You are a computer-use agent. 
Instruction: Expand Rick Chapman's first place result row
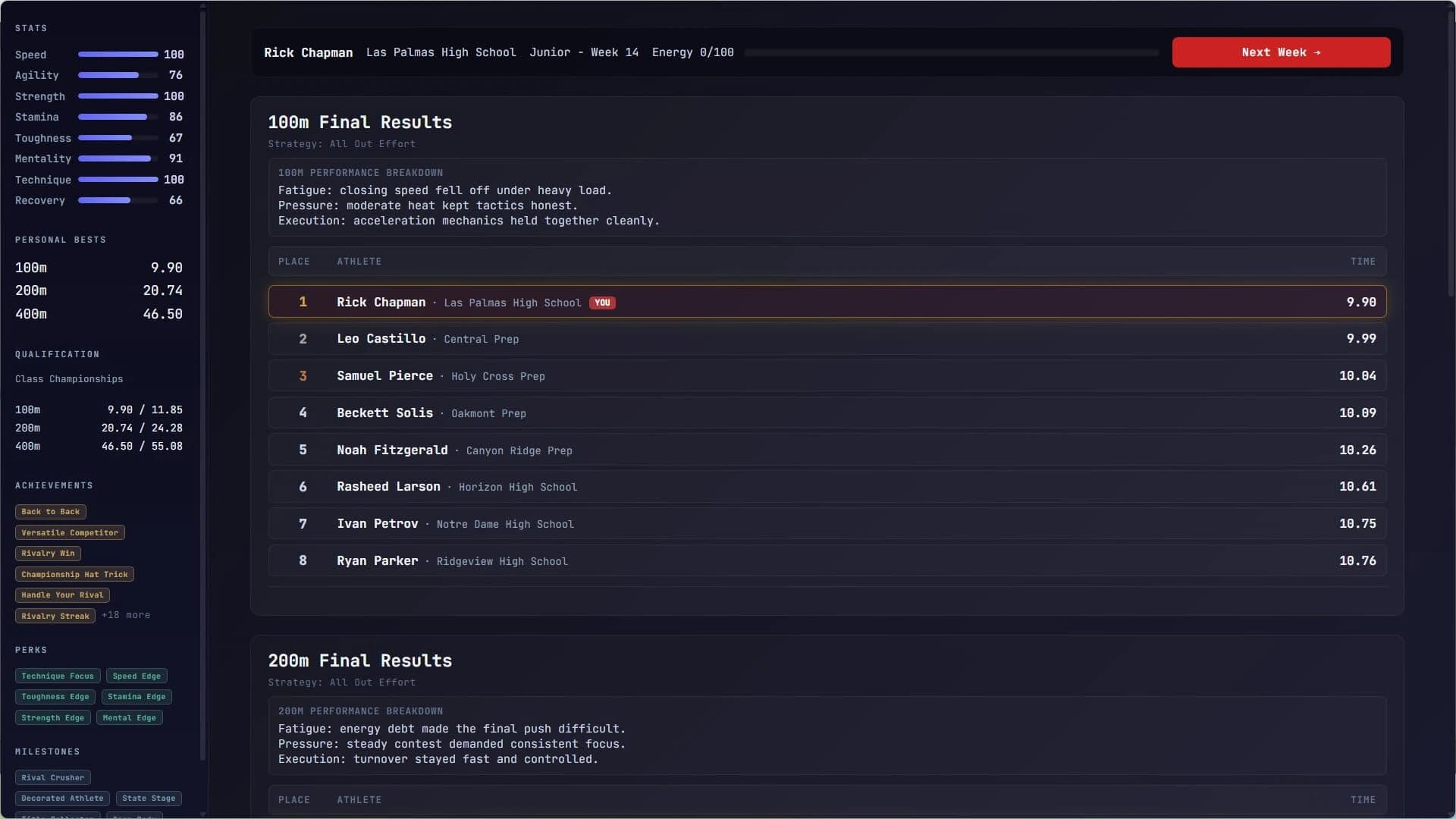(827, 302)
